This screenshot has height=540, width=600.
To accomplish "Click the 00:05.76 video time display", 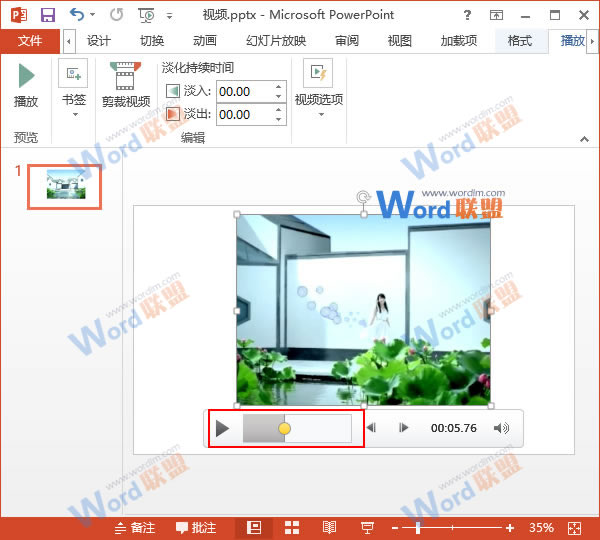I will click(x=454, y=428).
